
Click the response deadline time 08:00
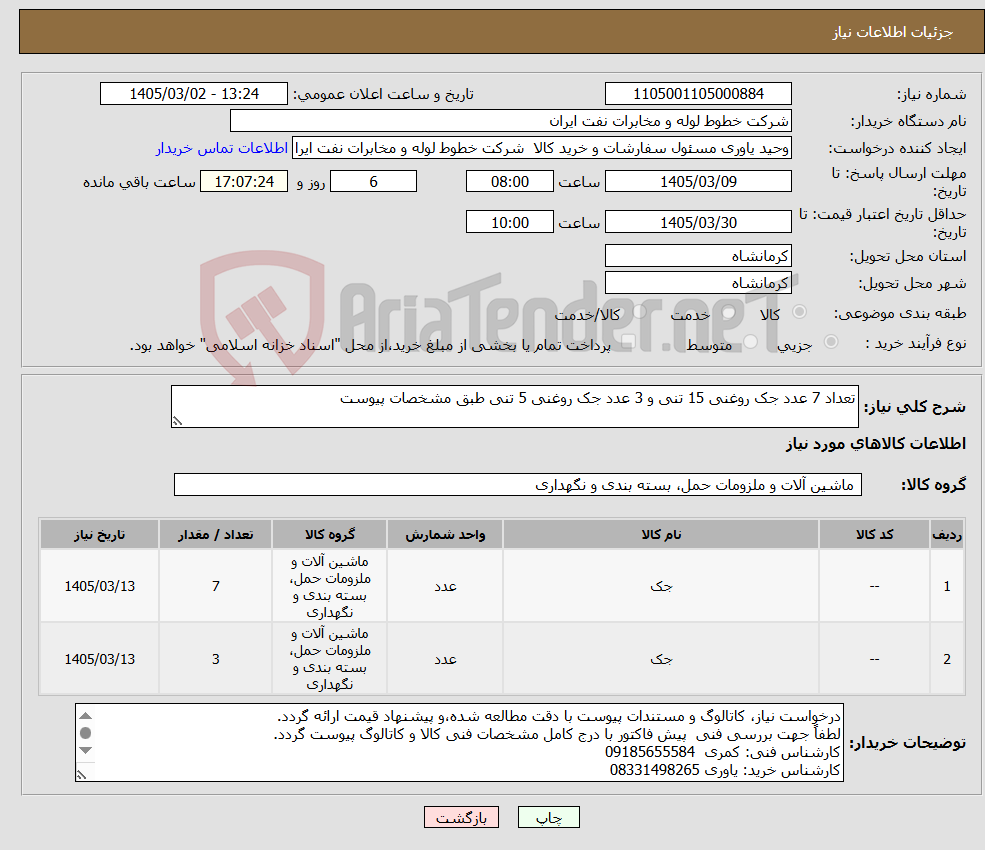[509, 182]
